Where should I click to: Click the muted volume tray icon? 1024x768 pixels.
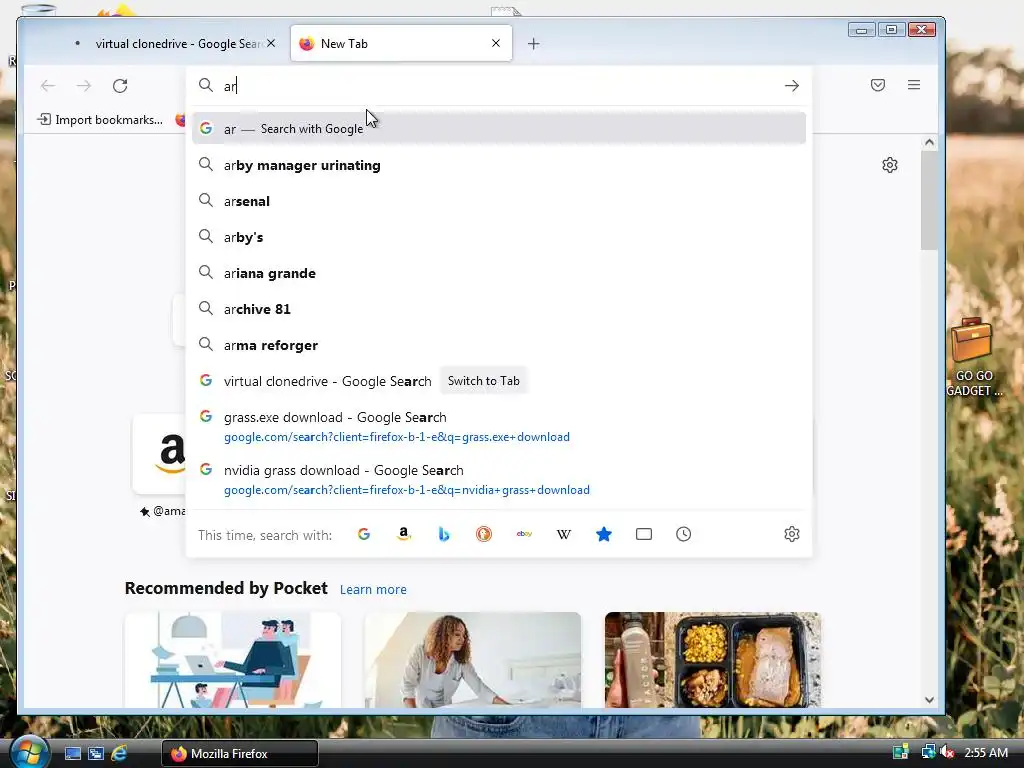pos(948,752)
